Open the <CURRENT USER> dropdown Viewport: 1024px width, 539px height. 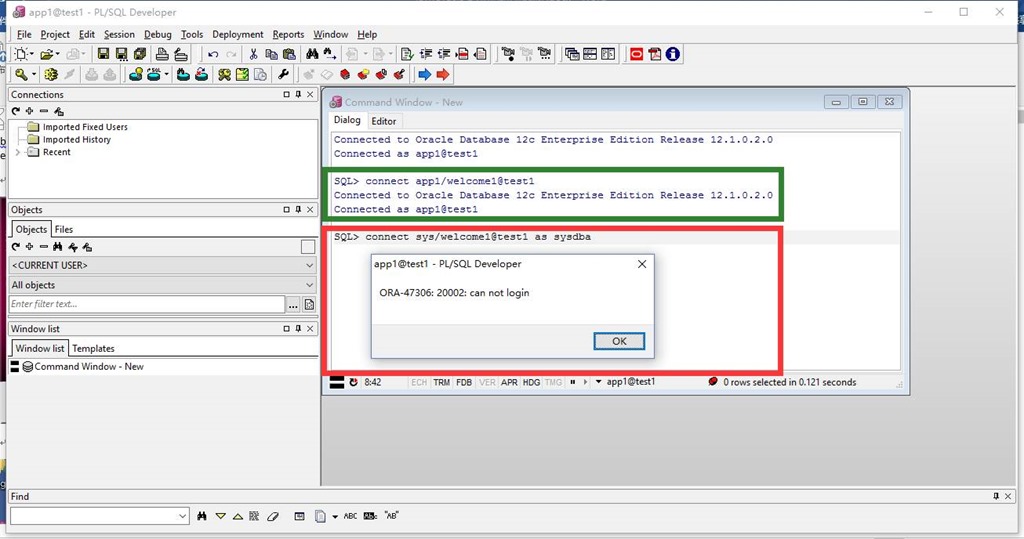[163, 265]
